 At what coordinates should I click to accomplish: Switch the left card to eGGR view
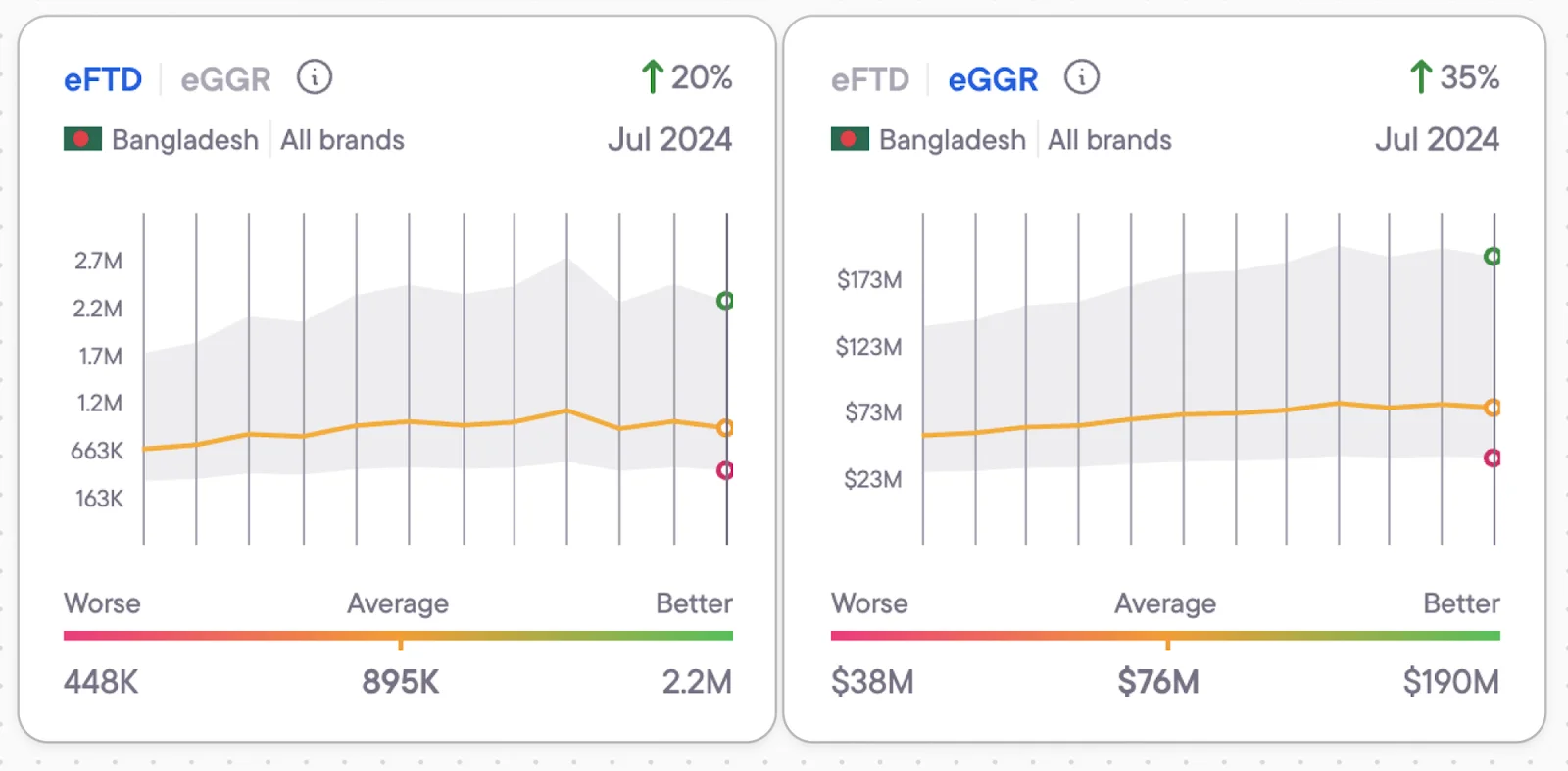pyautogui.click(x=223, y=78)
